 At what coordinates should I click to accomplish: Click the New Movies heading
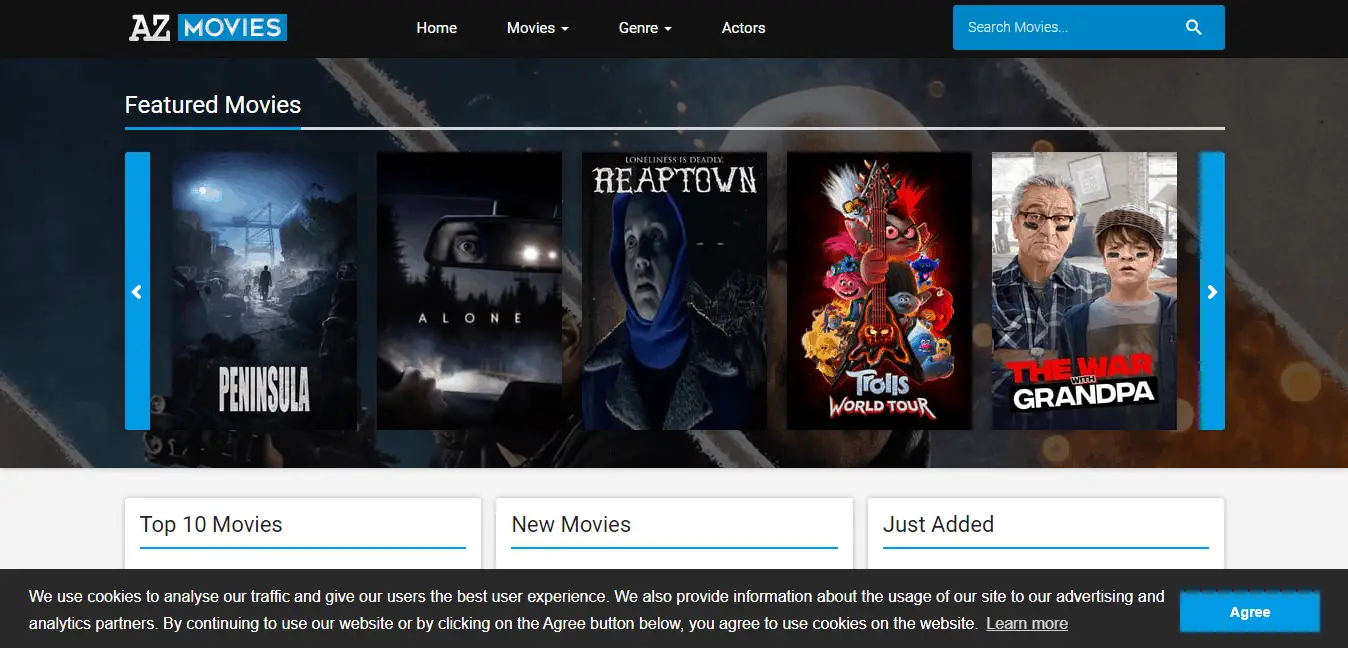[571, 524]
